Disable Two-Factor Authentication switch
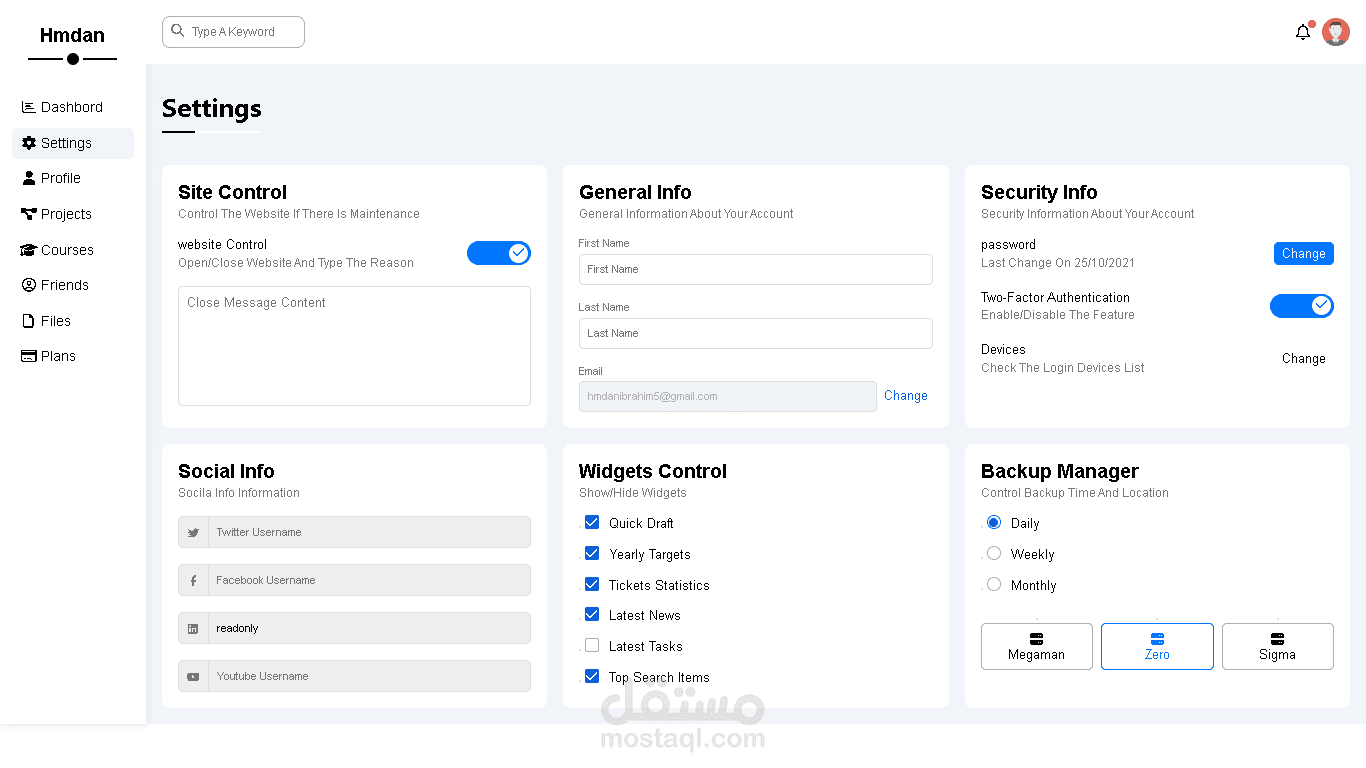This screenshot has height=768, width=1366. coord(1302,305)
